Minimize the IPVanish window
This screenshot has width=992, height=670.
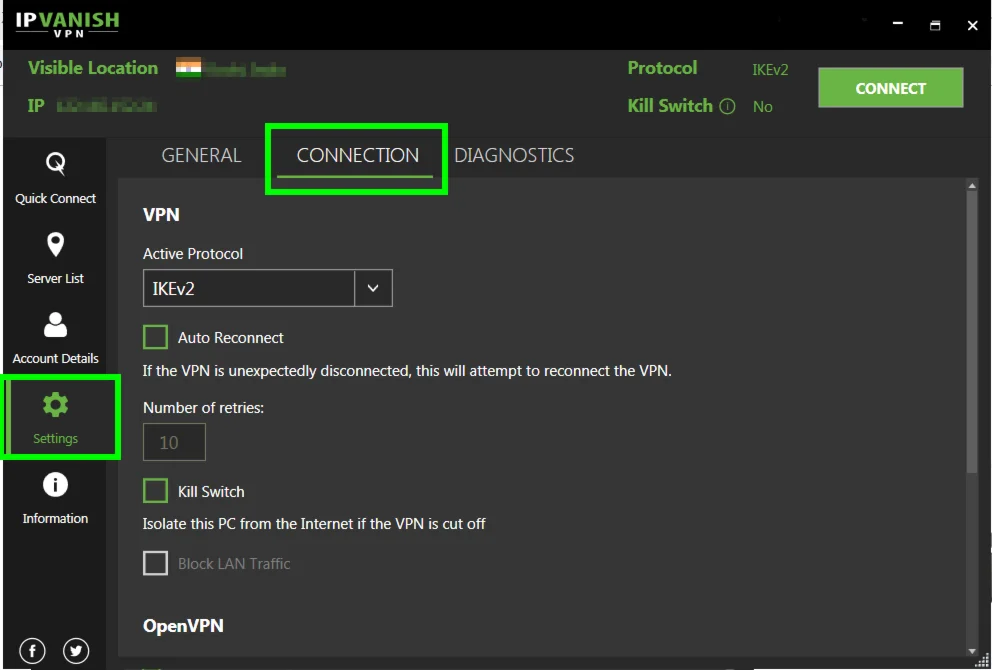tap(898, 24)
